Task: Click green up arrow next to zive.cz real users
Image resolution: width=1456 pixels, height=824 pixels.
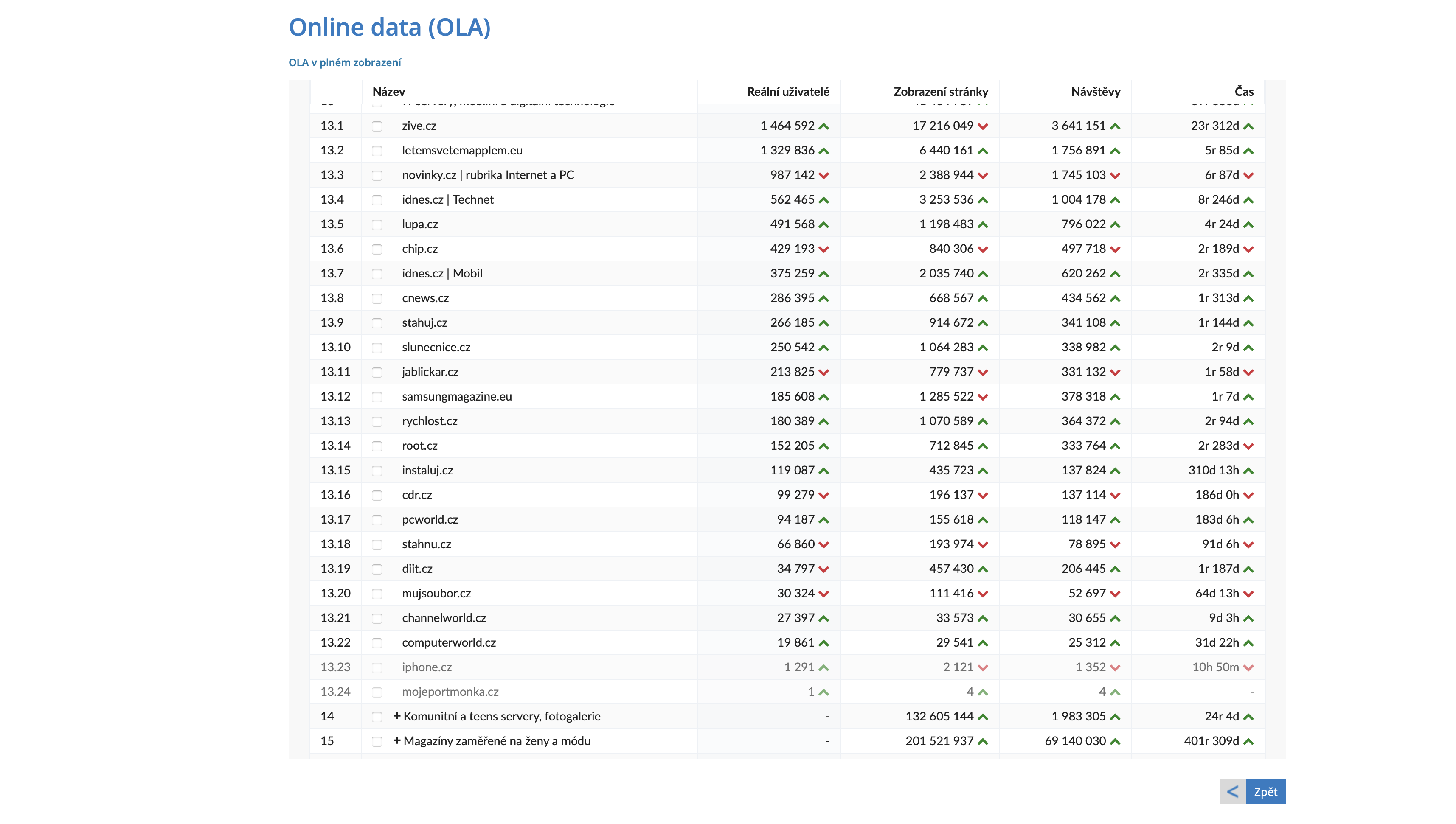Action: click(824, 126)
